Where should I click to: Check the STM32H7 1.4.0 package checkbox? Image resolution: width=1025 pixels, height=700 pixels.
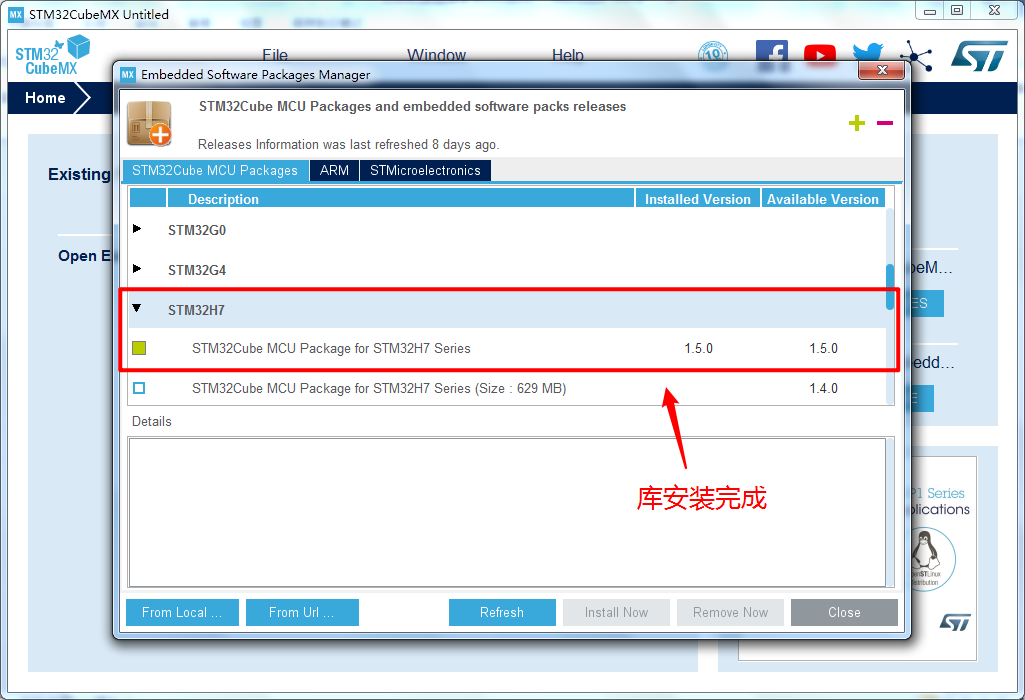point(139,388)
